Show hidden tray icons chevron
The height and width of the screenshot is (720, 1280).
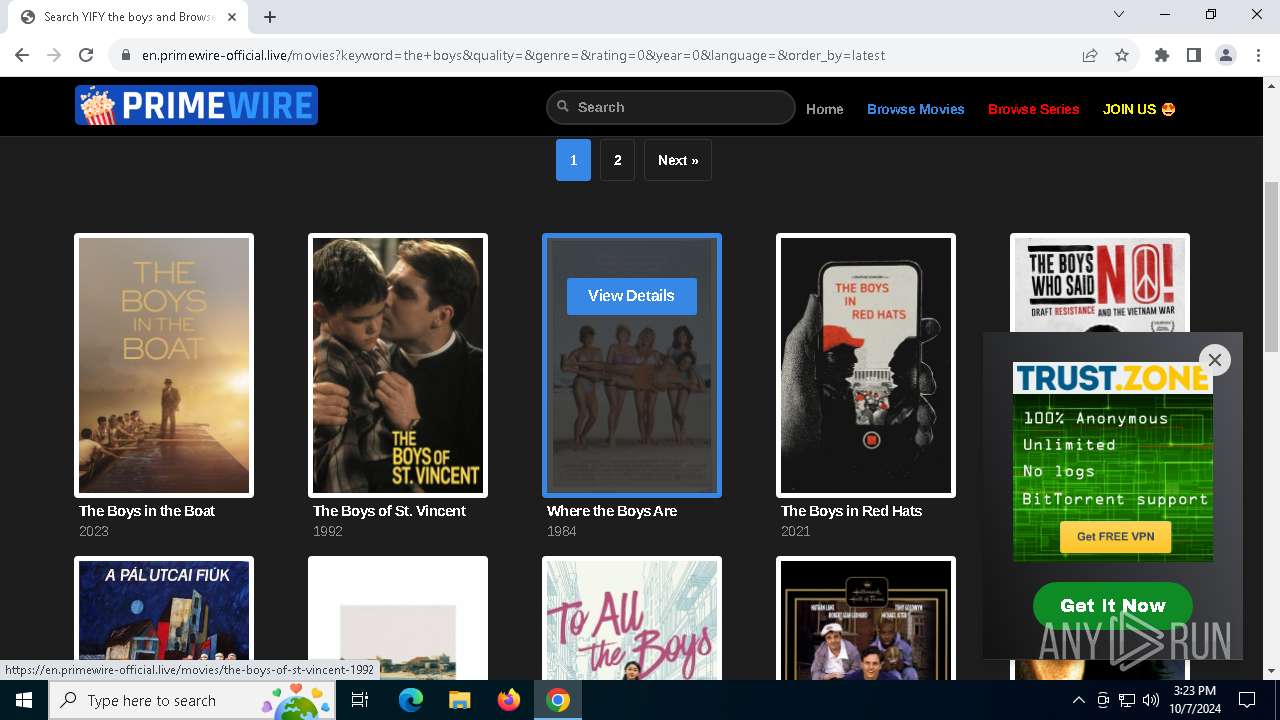click(x=1078, y=700)
